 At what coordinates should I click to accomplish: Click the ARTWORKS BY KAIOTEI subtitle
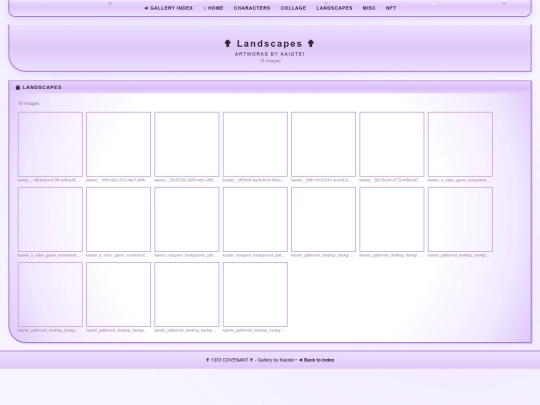click(270, 54)
